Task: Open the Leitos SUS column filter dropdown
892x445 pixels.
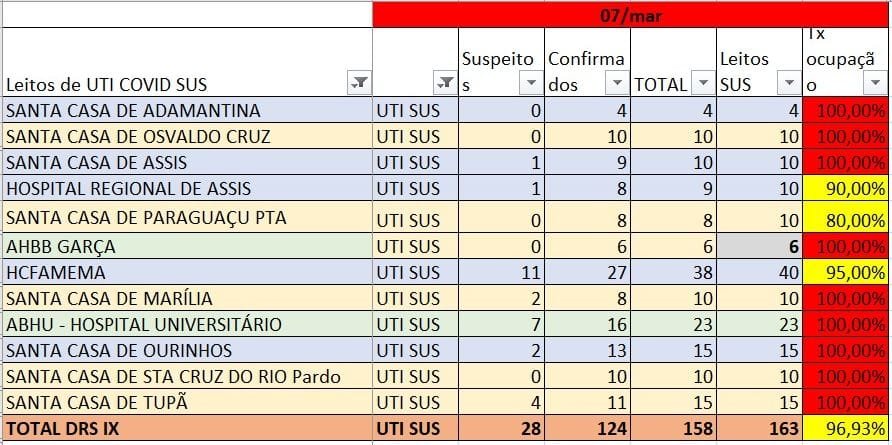Action: point(788,84)
